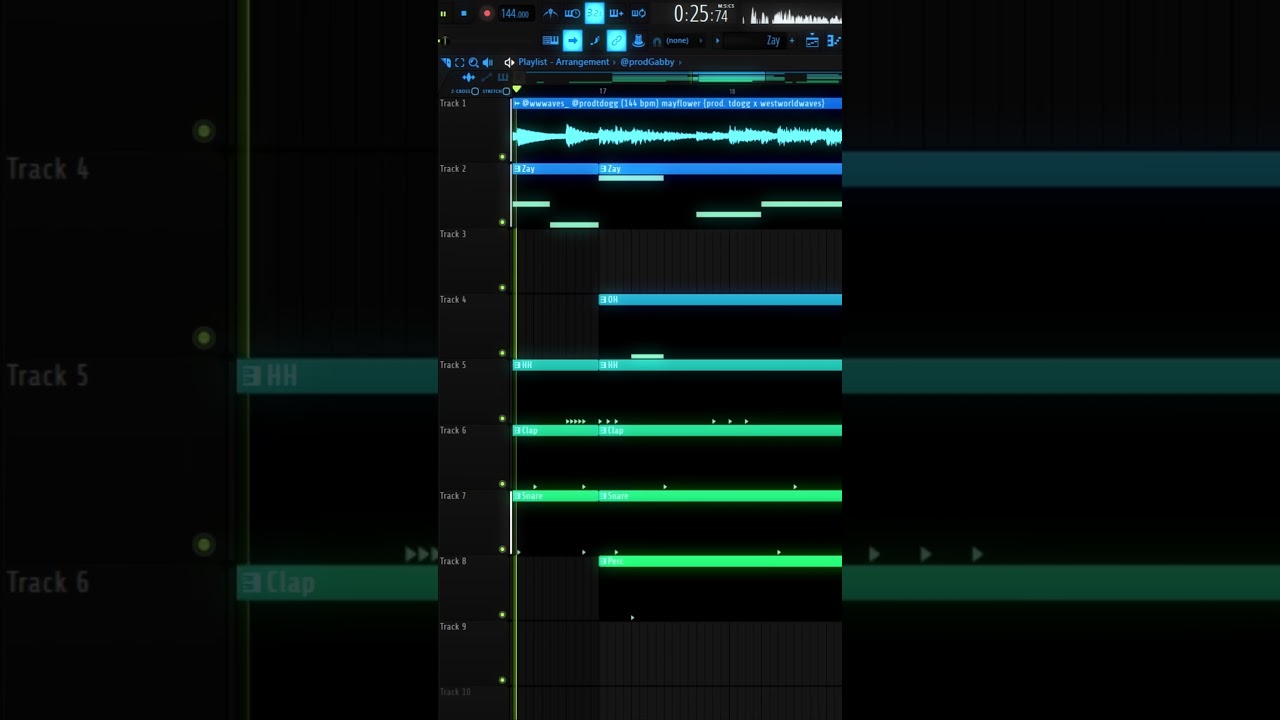1280x720 pixels.
Task: Toggle typing keyboard to piano icon
Action: 551,41
